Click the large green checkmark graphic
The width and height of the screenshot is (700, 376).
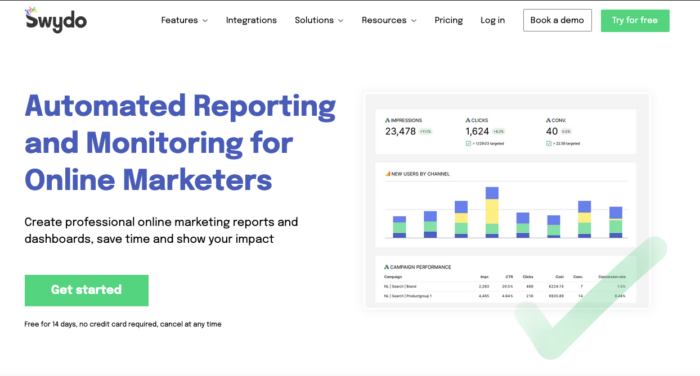click(590, 298)
